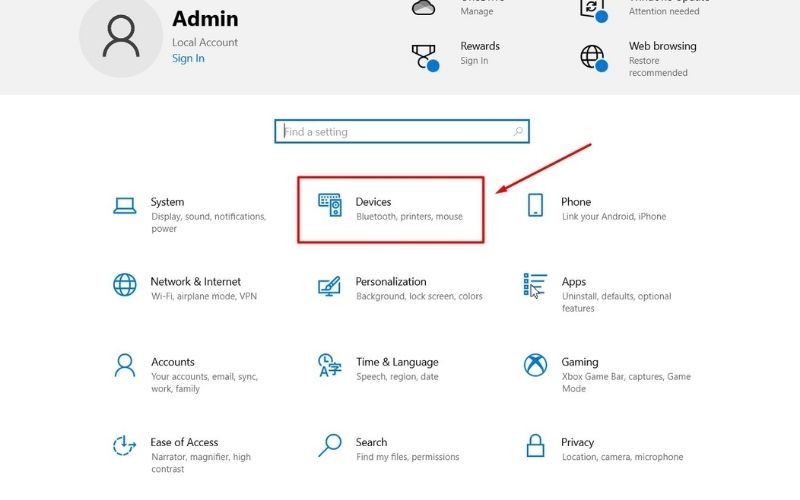Click the Privacy title
800x500 pixels.
coord(578,442)
